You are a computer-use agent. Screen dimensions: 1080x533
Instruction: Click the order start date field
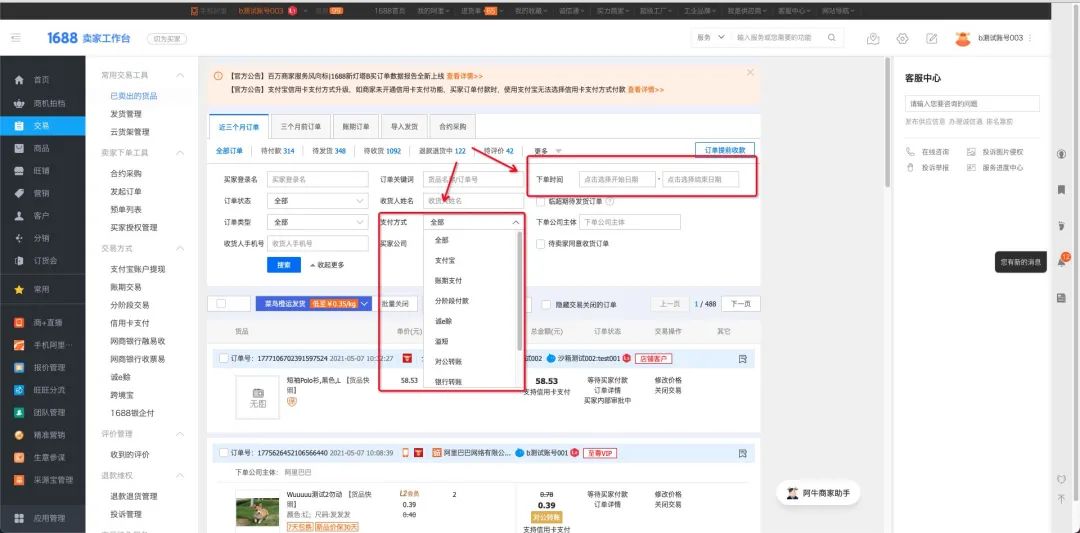[617, 179]
